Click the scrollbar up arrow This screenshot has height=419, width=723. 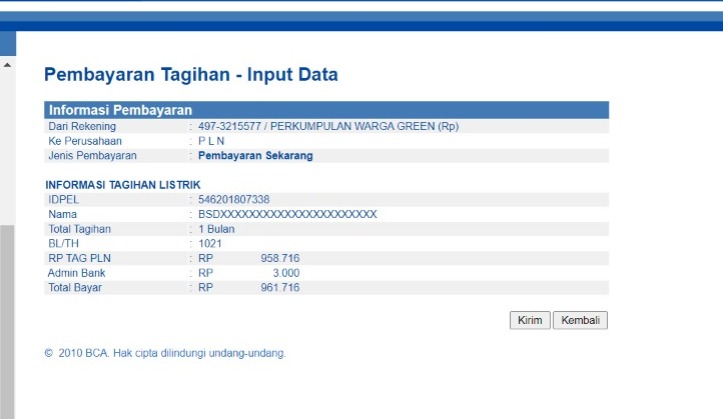point(7,65)
